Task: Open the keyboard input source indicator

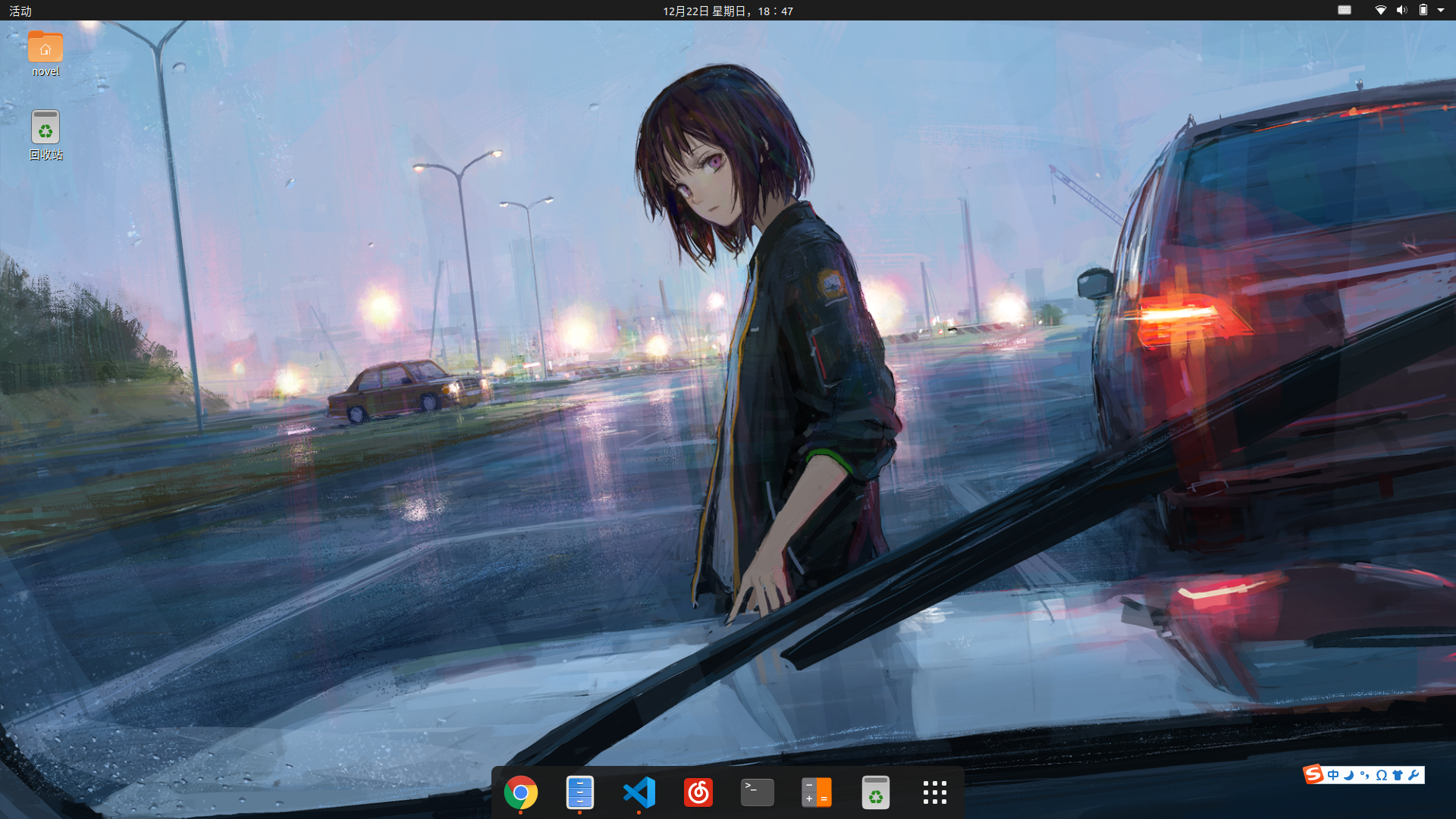Action: coord(1345,11)
